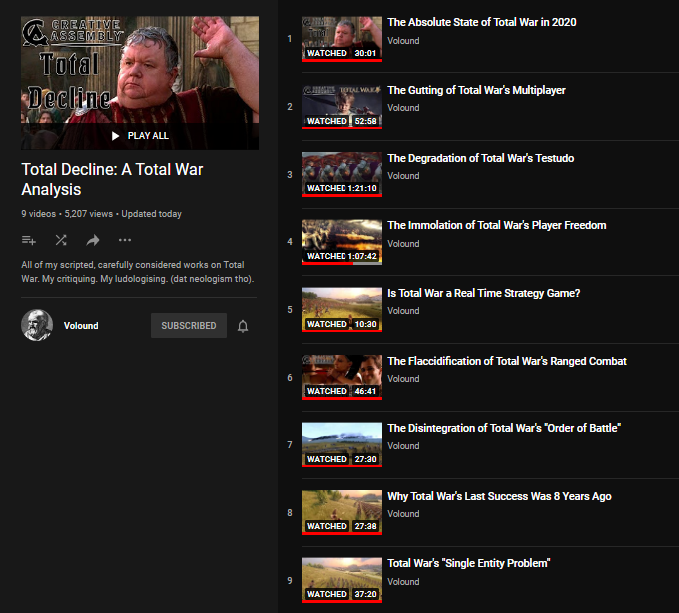Click Volound under 'Gutting of Total War's Multiplayer'
This screenshot has height=613, width=679.
(403, 108)
